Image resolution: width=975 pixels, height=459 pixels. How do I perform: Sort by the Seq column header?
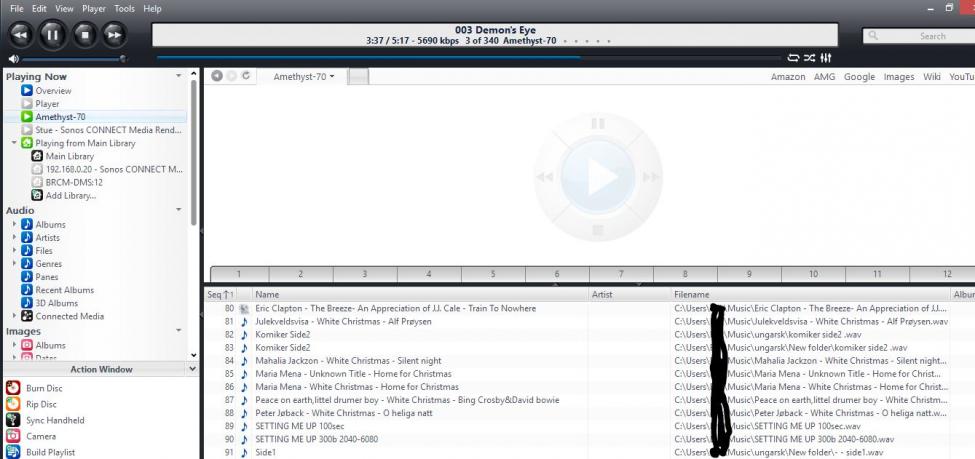pyautogui.click(x=220, y=294)
